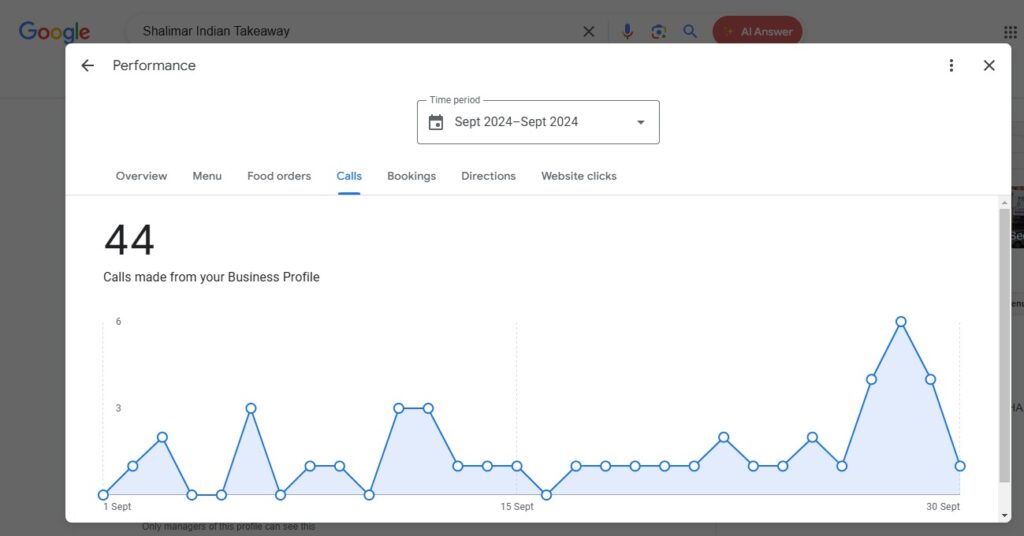Screen dimensions: 1024x536
Task: Click the back arrow beside Performance
Action: click(x=88, y=66)
